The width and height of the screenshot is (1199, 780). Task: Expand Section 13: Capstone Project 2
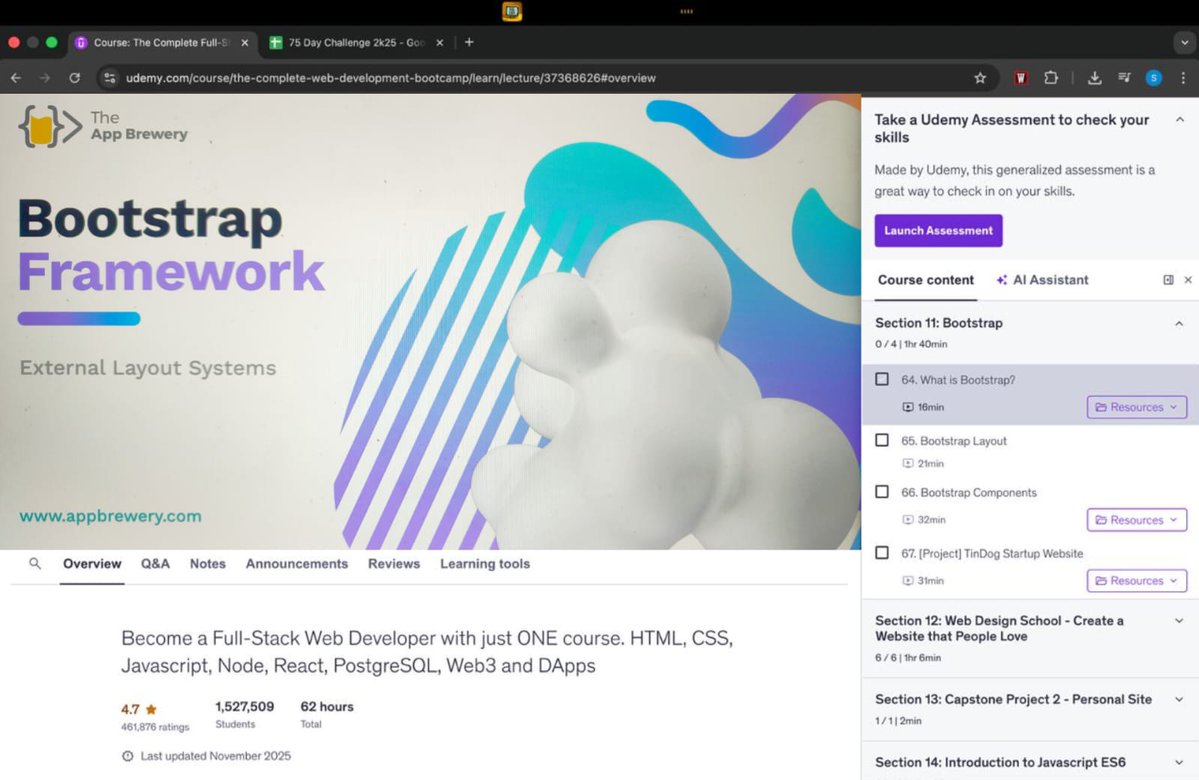tap(1179, 700)
